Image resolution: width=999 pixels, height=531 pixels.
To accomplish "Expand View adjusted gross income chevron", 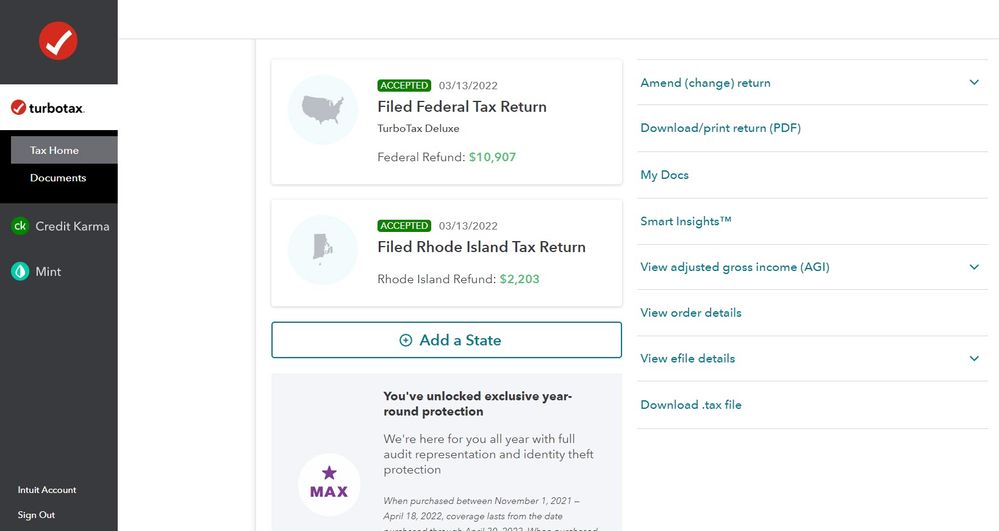I will pos(974,267).
